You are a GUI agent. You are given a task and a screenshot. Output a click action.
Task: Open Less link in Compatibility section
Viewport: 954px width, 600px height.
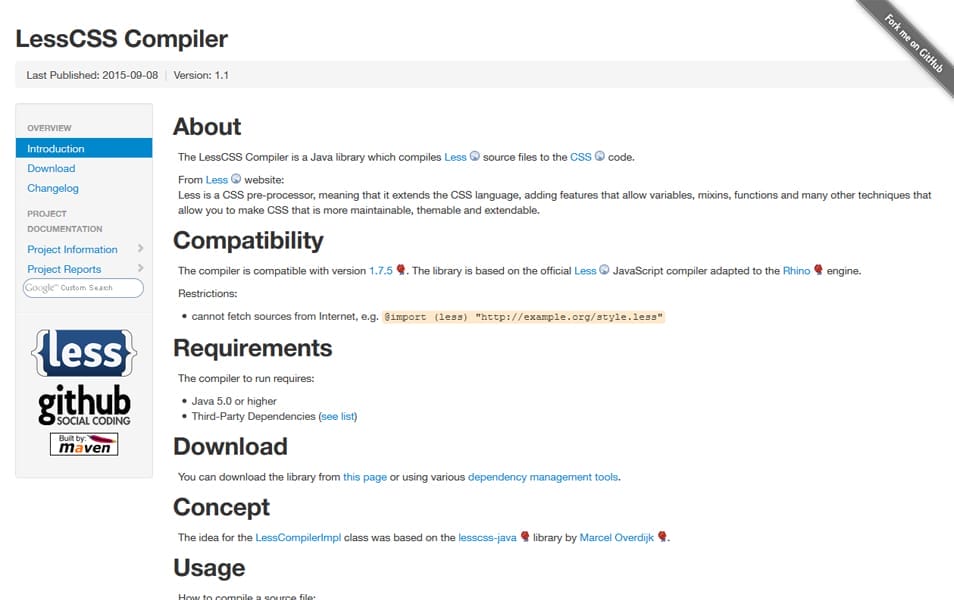(x=585, y=271)
